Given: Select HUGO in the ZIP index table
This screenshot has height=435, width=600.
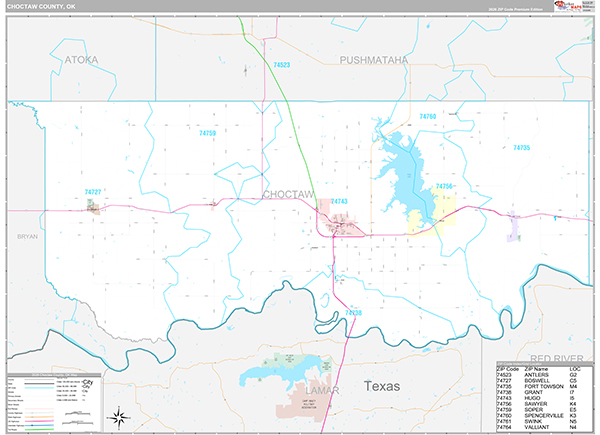Looking at the screenshot, I should click(x=532, y=398).
